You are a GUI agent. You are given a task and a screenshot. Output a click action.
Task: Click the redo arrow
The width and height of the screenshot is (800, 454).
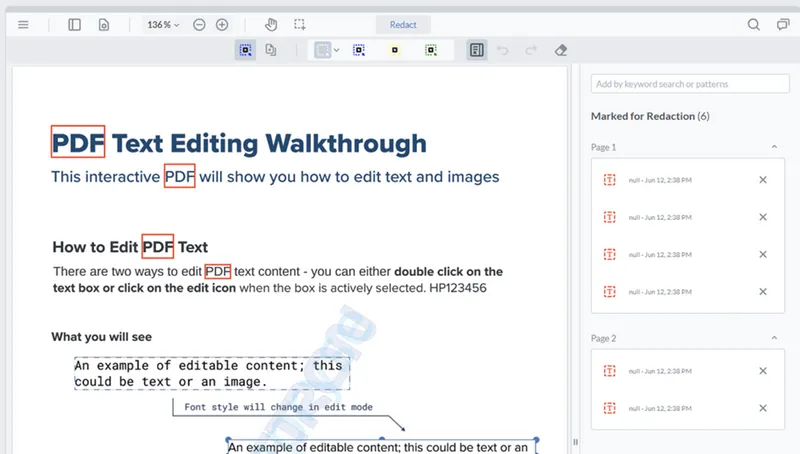(x=531, y=50)
